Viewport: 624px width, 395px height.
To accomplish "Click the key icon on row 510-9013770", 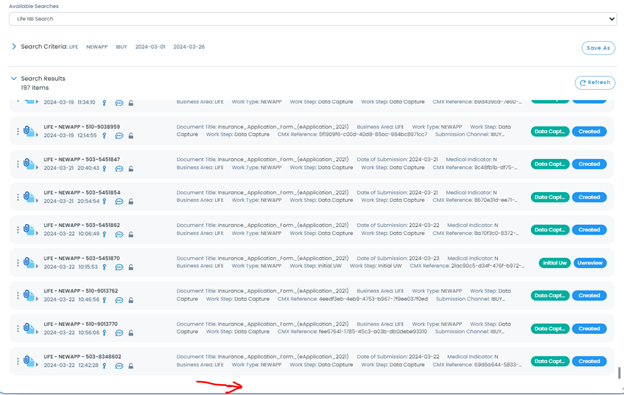I will point(104,333).
